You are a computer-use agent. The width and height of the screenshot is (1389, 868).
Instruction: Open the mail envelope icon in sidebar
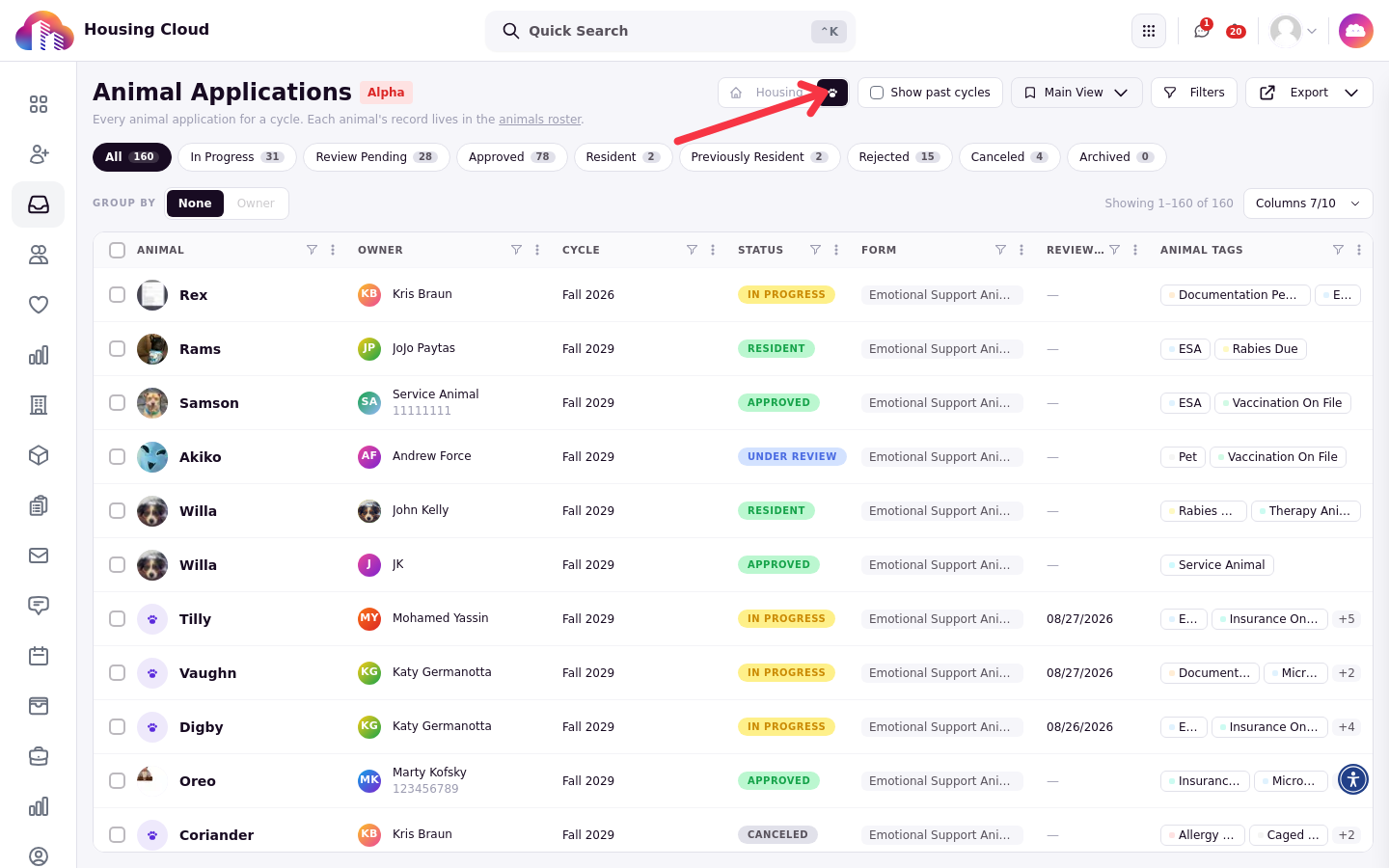point(39,556)
